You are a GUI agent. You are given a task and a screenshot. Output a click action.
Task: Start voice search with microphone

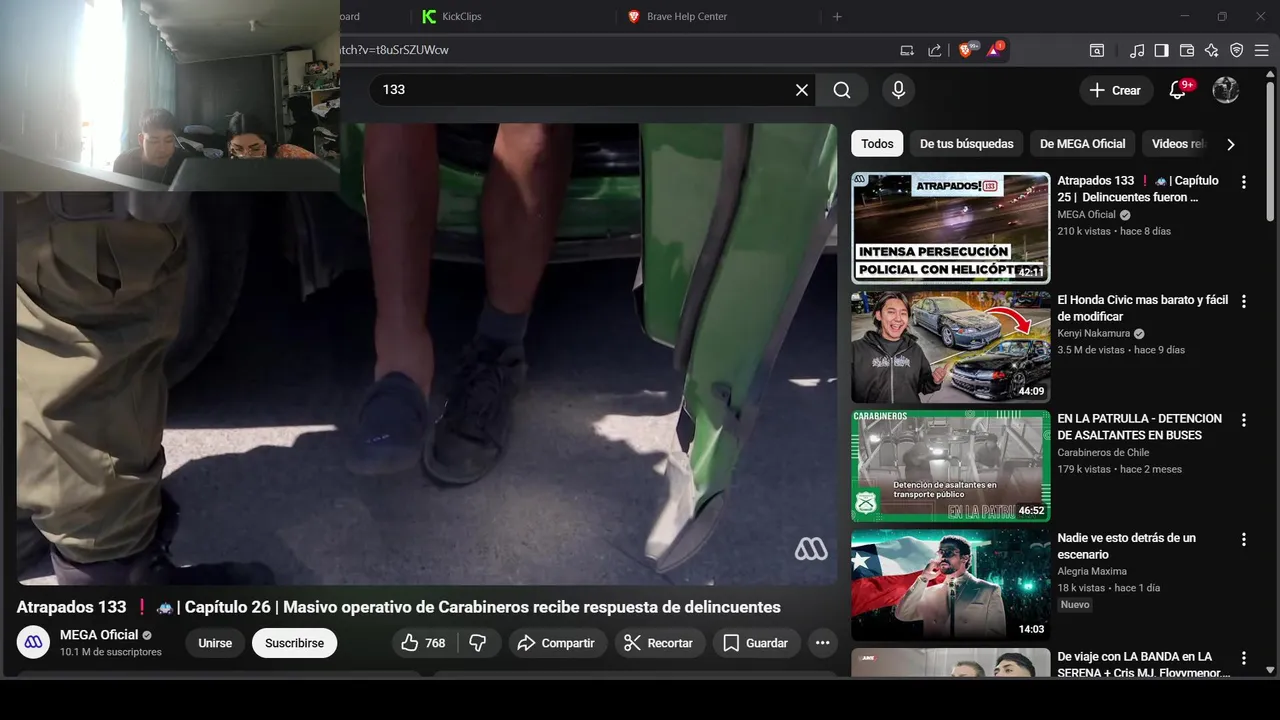tap(898, 90)
